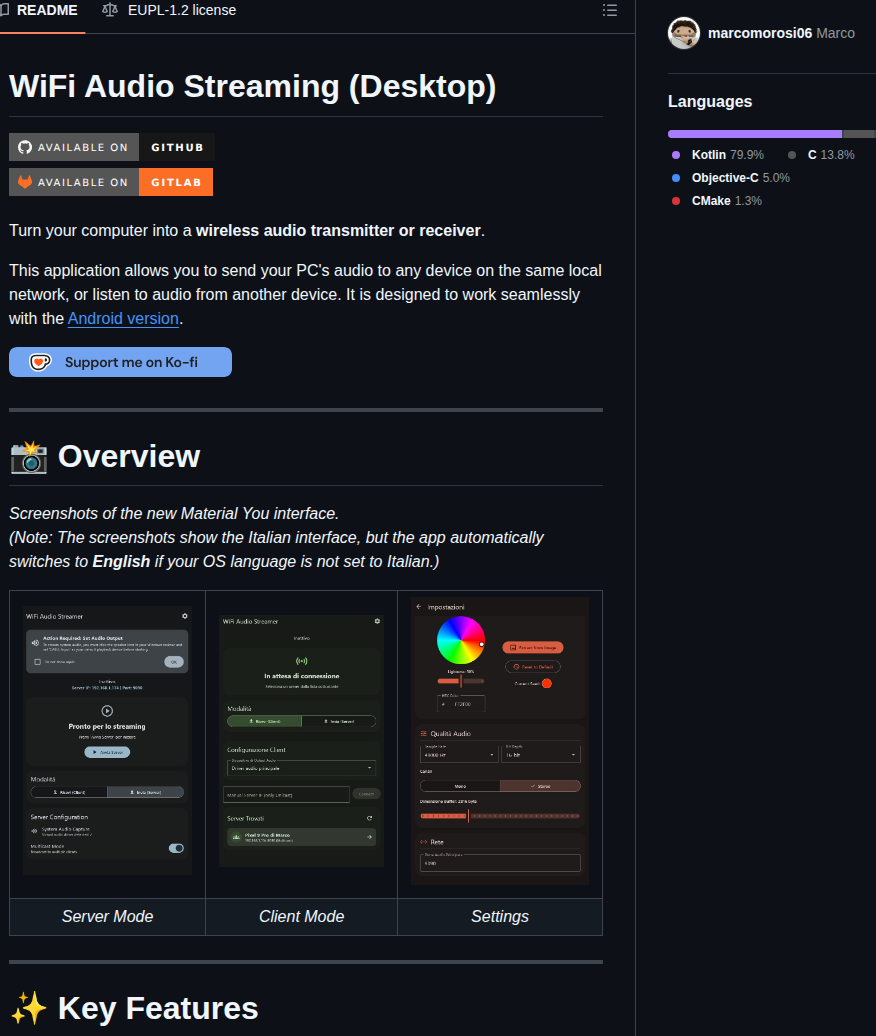Open the Server Mode screenshot
876x1036 pixels.
108,741
